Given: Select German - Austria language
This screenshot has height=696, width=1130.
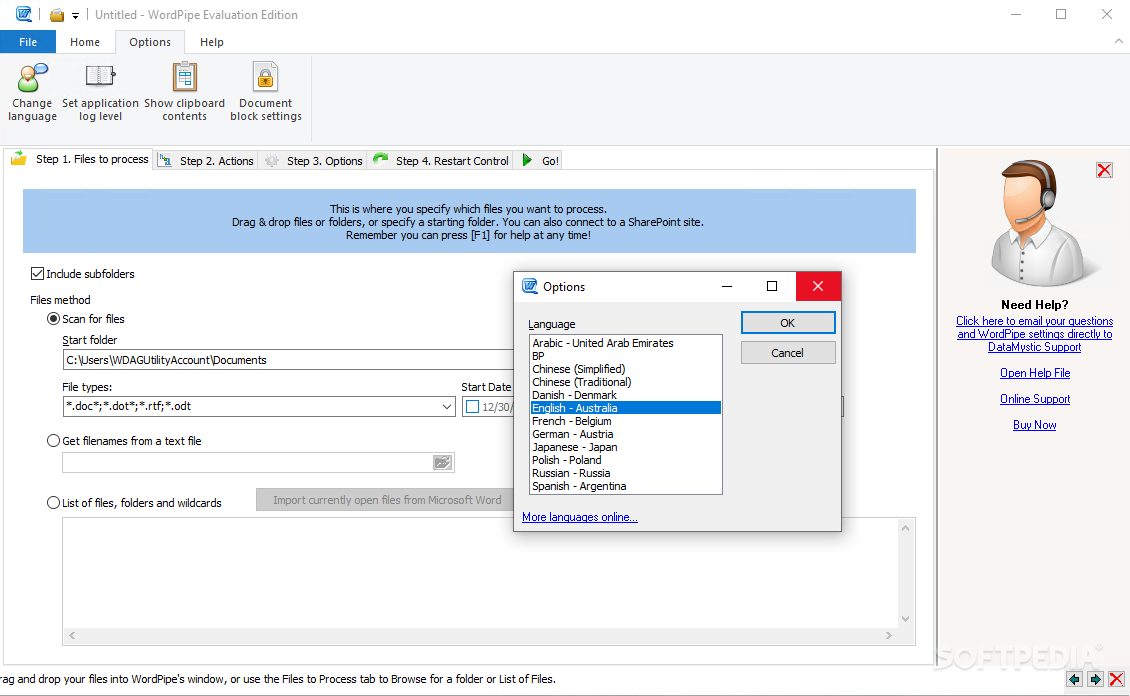Looking at the screenshot, I should point(625,434).
